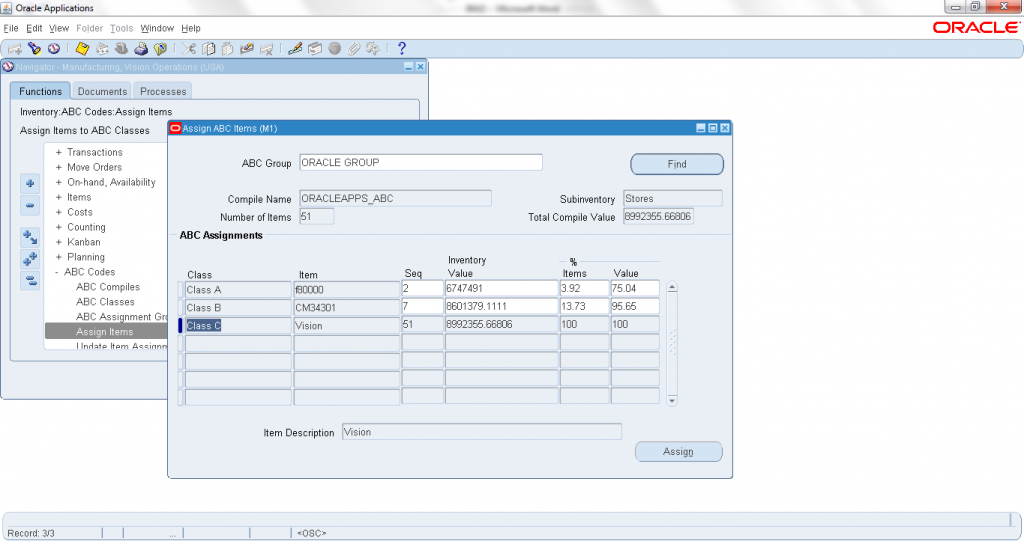Screen dimensions: 1024x544
Task: Expand the Transactions tree node
Action: click(x=59, y=152)
